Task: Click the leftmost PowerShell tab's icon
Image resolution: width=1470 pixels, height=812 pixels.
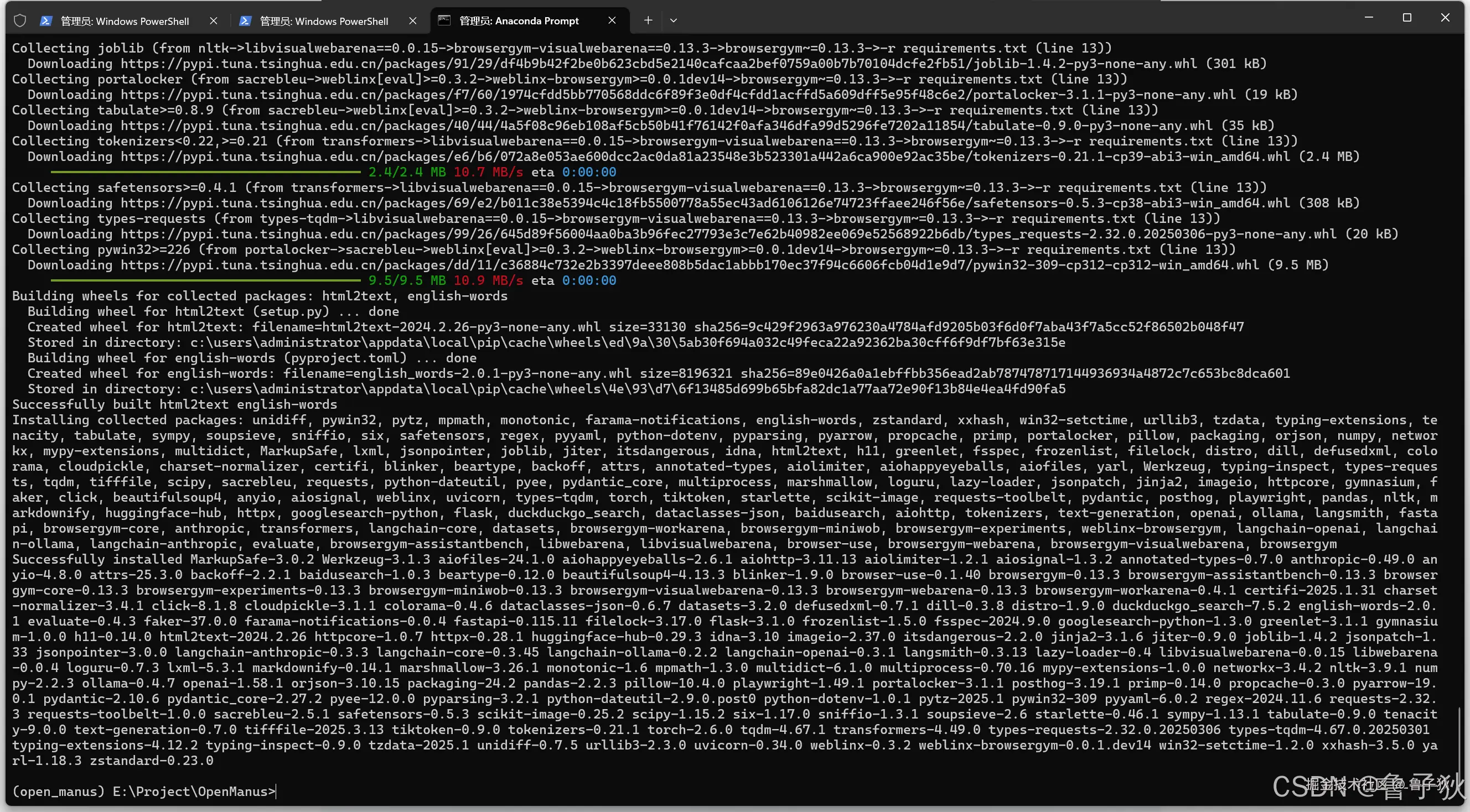Action: coord(46,21)
